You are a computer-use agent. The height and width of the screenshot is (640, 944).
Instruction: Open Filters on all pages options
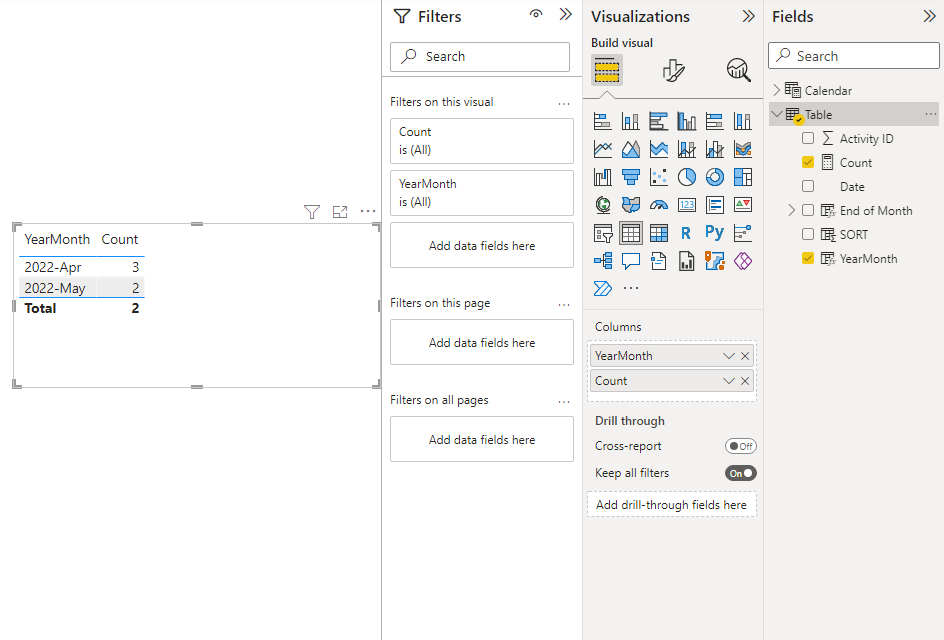click(x=564, y=402)
